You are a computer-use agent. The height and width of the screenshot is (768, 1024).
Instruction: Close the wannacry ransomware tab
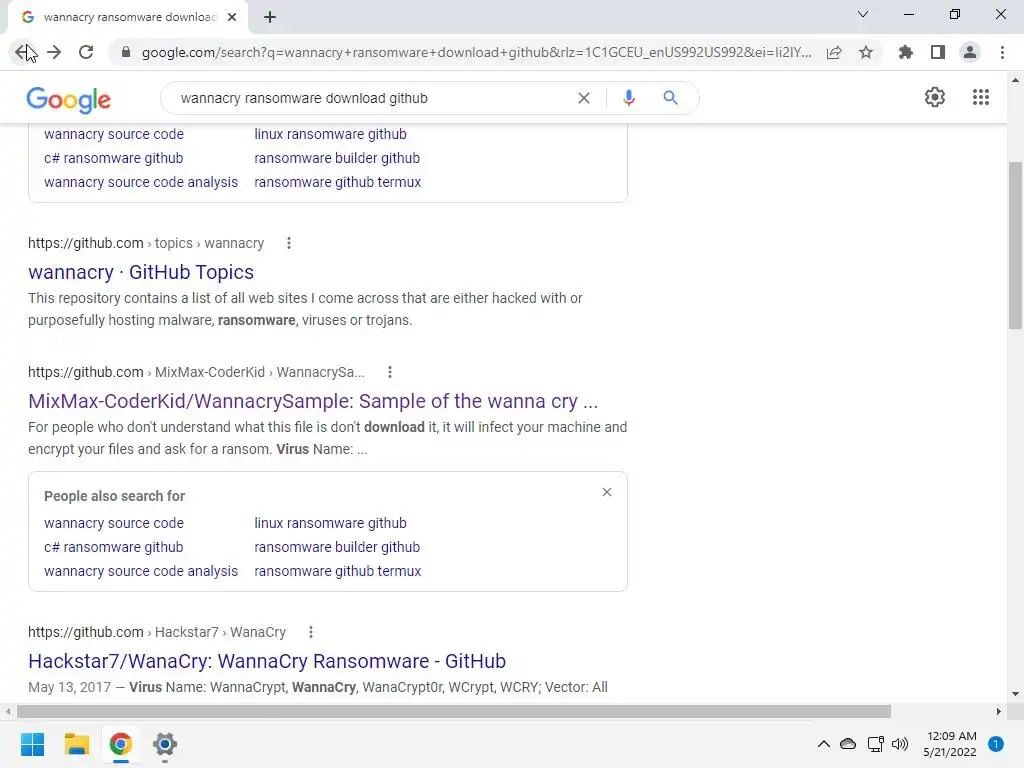coord(232,17)
